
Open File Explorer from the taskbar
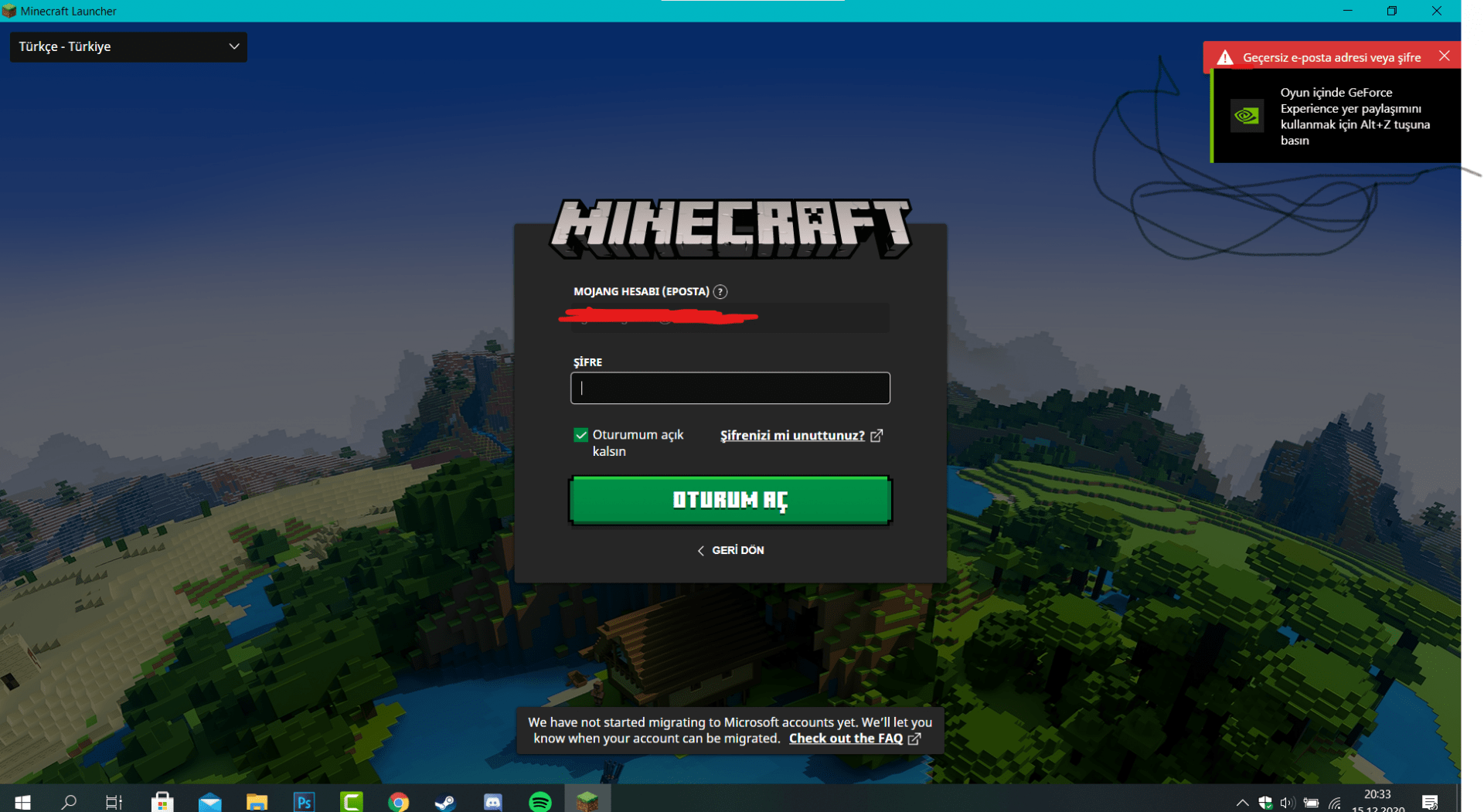pyautogui.click(x=257, y=802)
